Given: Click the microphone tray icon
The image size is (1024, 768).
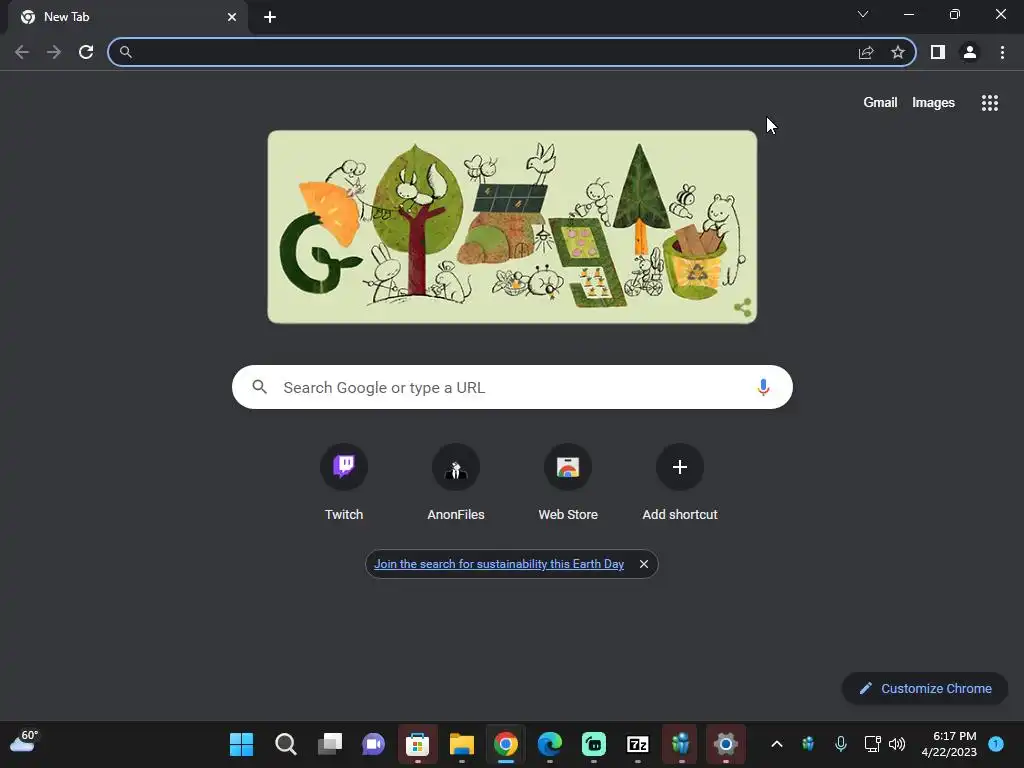Looking at the screenshot, I should (841, 744).
